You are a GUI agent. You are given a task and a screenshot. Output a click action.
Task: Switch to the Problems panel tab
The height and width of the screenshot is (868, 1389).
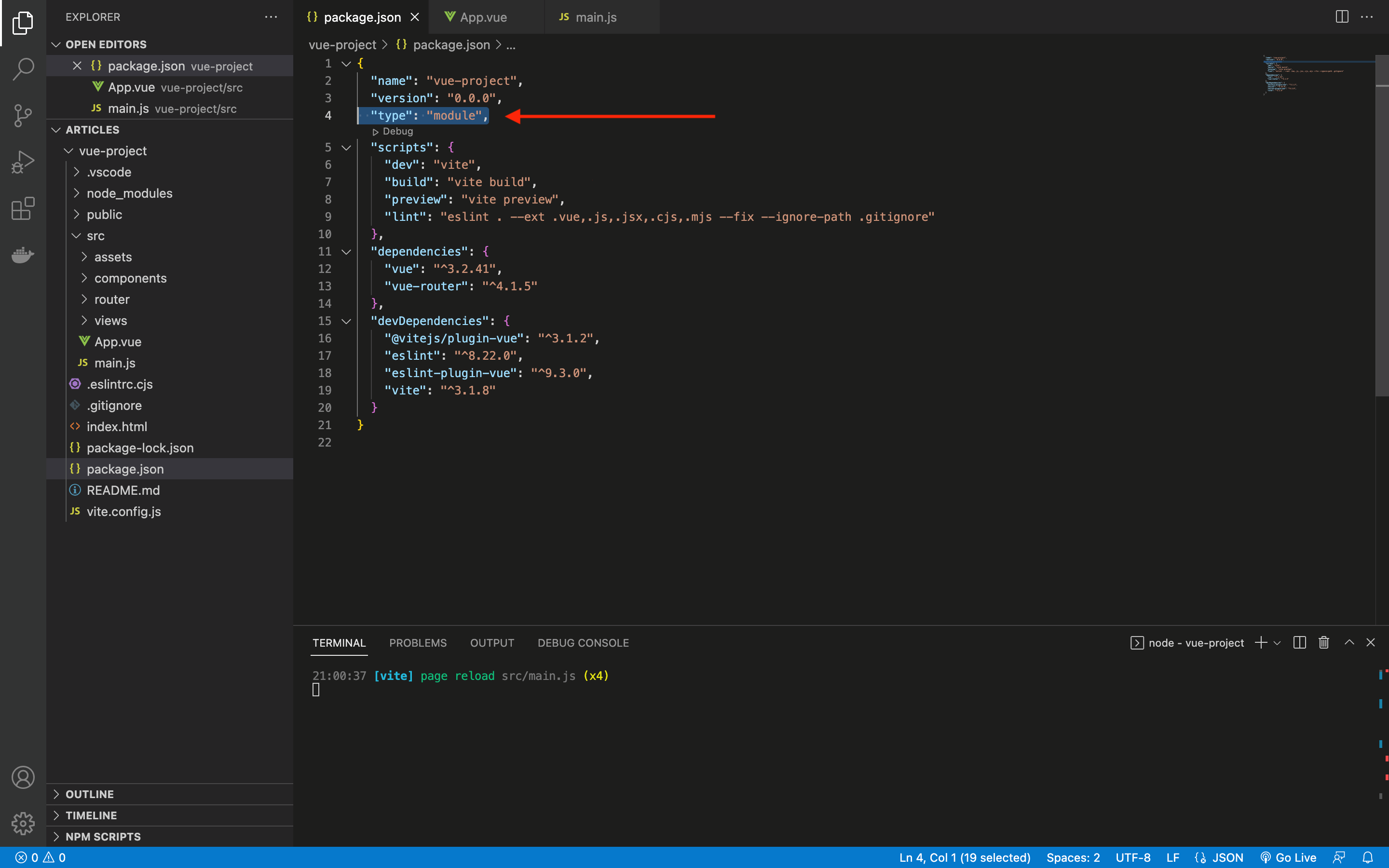(x=418, y=643)
